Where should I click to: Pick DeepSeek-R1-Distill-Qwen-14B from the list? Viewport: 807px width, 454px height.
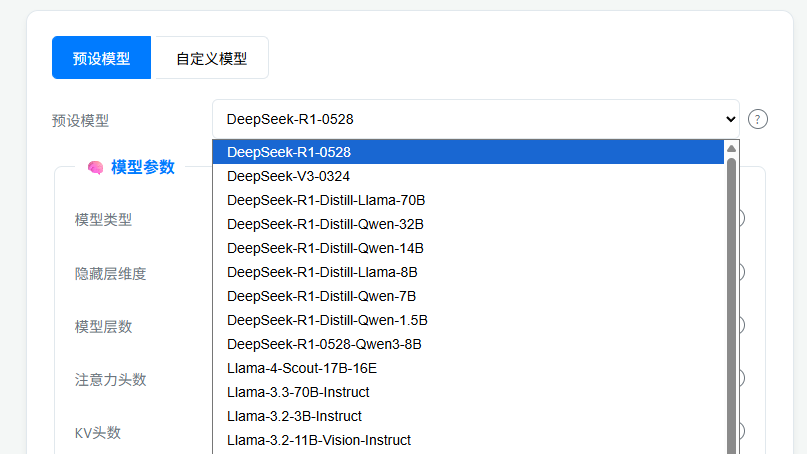click(x=468, y=248)
